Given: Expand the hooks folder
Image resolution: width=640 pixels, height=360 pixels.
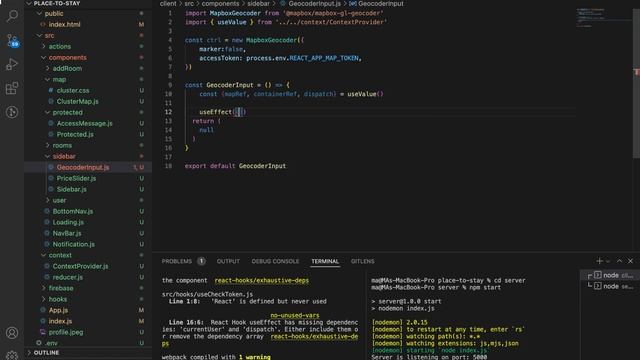Looking at the screenshot, I should pos(58,299).
